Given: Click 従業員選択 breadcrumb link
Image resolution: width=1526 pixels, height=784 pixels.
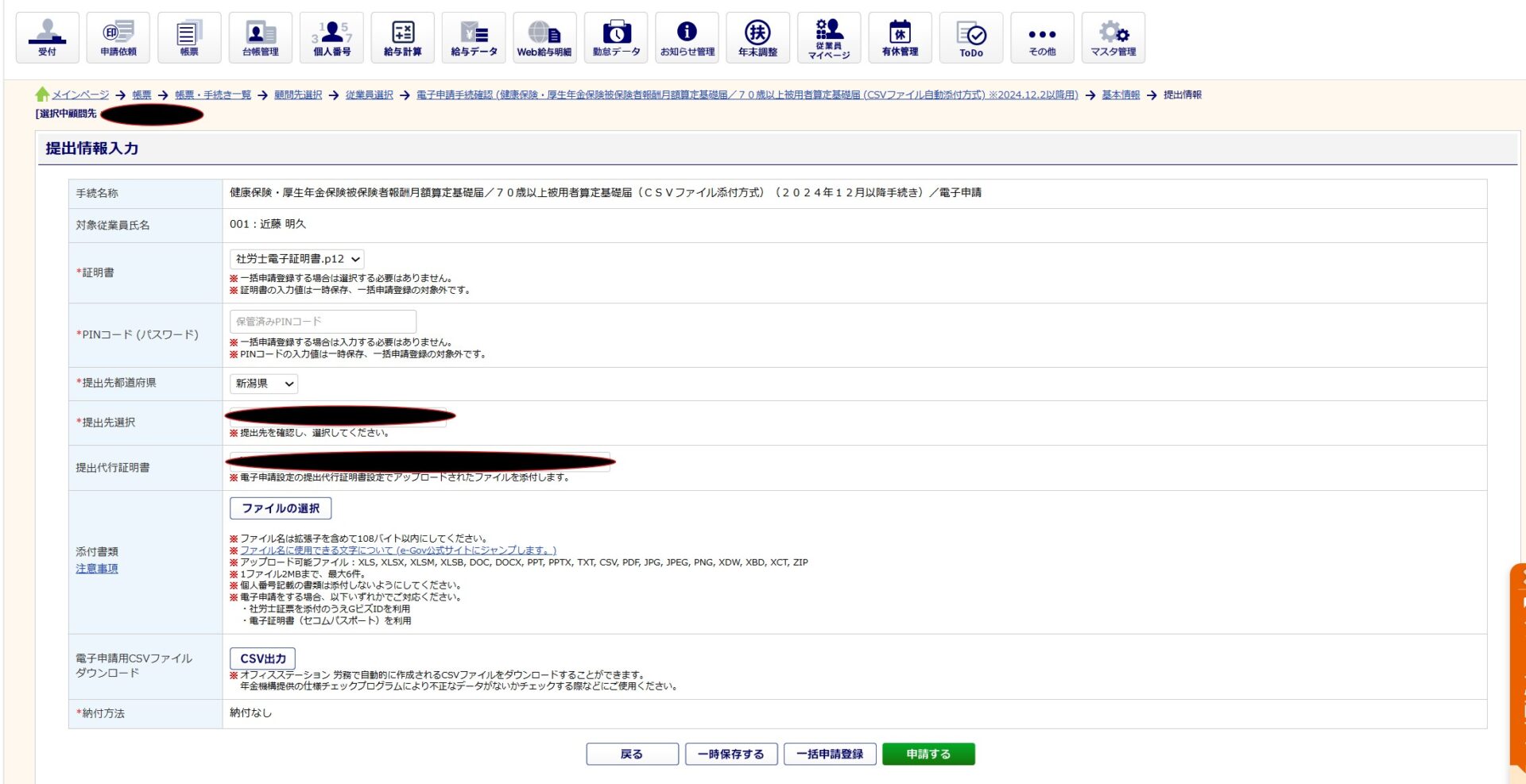Looking at the screenshot, I should [x=370, y=95].
